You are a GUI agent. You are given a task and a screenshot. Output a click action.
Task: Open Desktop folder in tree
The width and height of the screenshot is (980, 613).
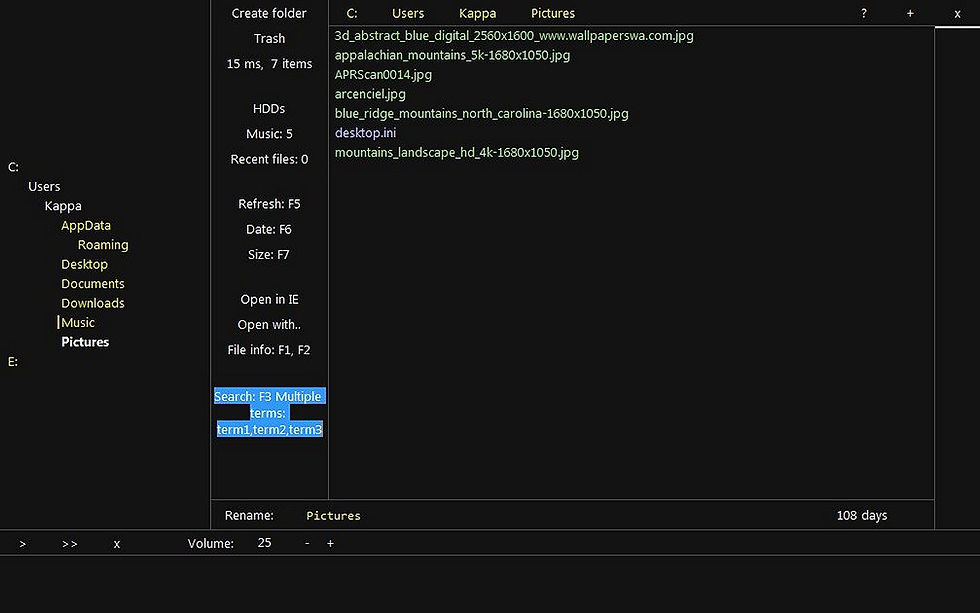pyautogui.click(x=84, y=264)
